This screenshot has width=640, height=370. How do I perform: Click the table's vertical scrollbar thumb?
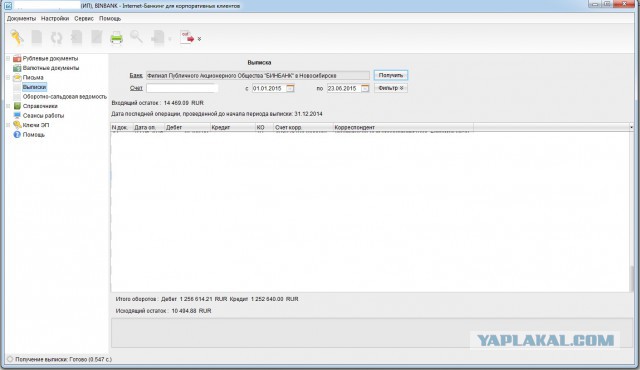pyautogui.click(x=631, y=278)
